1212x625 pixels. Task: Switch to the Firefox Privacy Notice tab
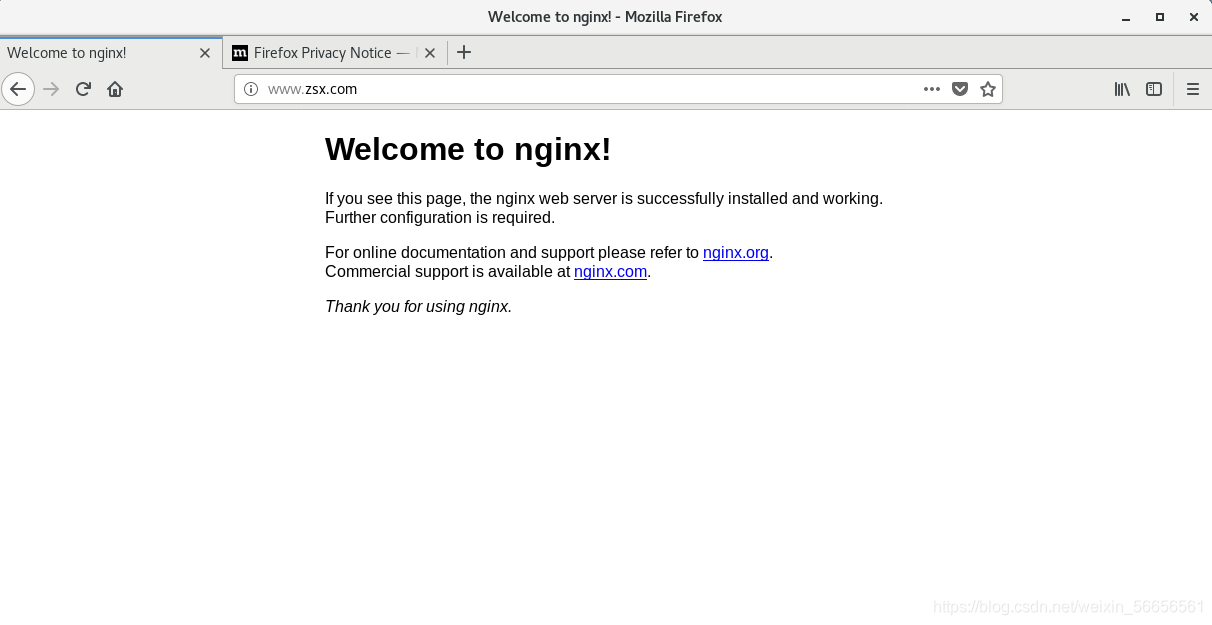(x=335, y=53)
